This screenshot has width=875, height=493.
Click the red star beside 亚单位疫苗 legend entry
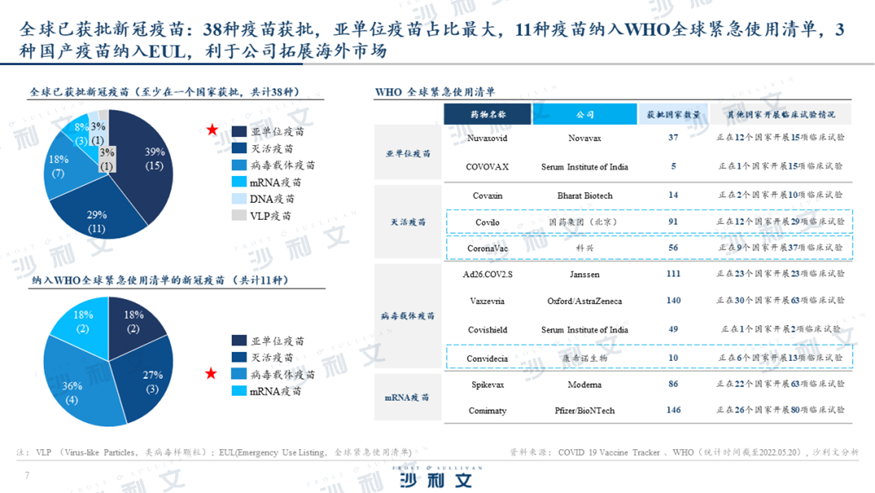pyautogui.click(x=212, y=130)
